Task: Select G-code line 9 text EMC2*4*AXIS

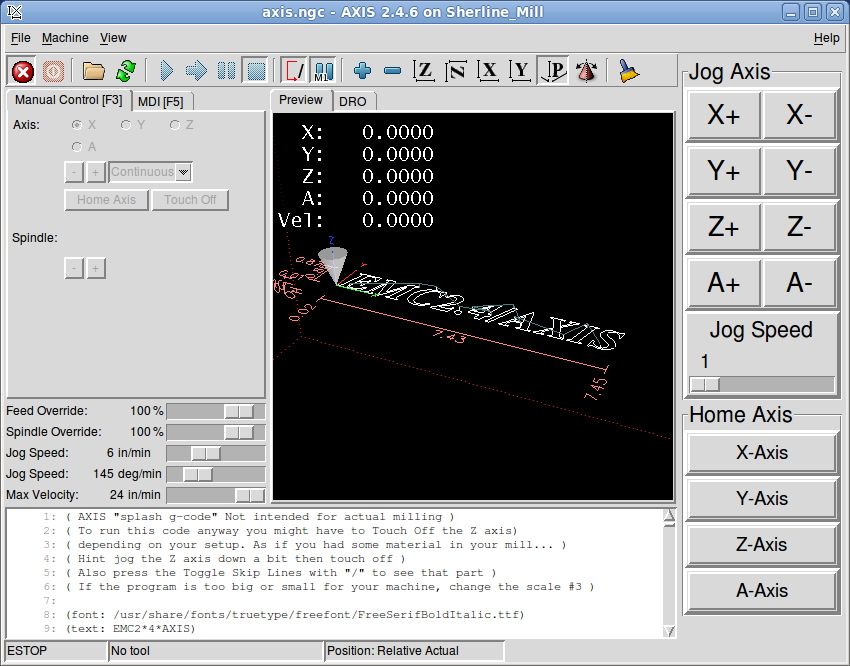Action: click(131, 629)
